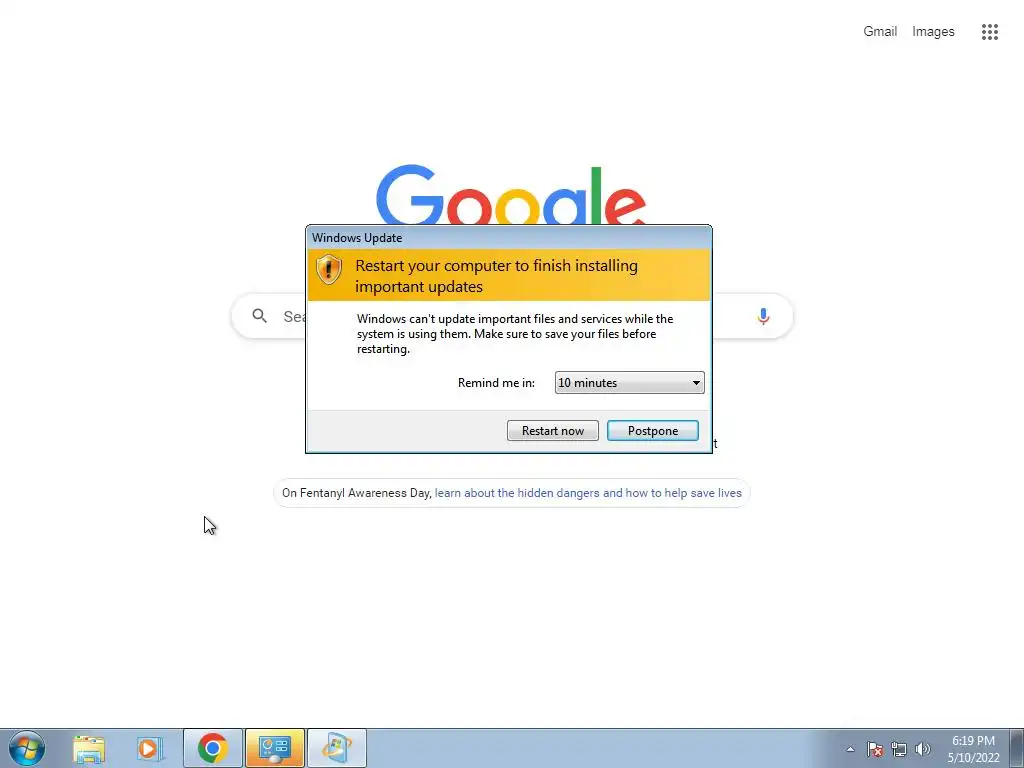The height and width of the screenshot is (768, 1024).
Task: Open Action Center flag icon
Action: 875,749
